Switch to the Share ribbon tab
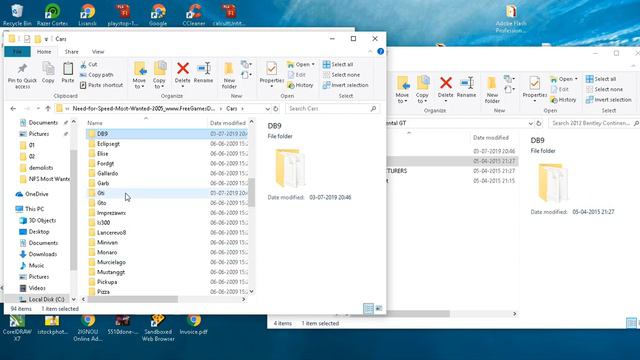640x360 pixels. click(x=71, y=52)
